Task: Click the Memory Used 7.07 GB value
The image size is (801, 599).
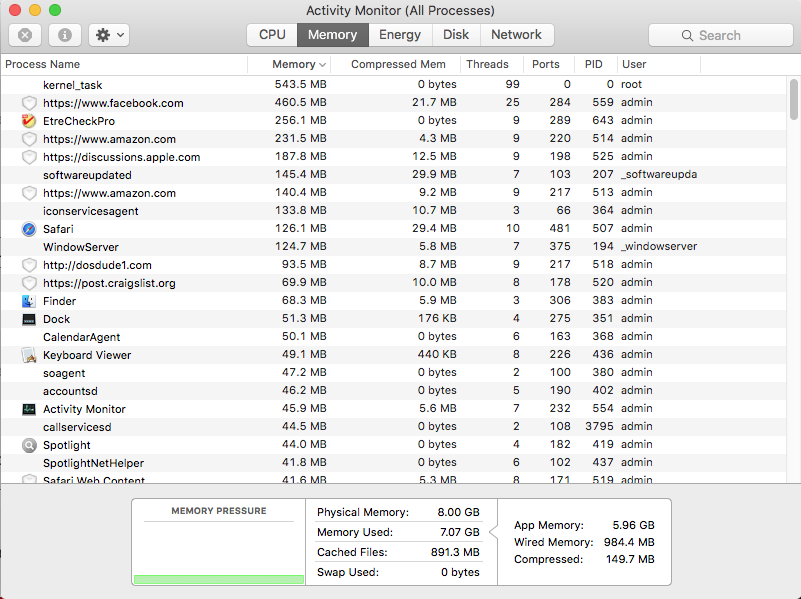Action: tap(460, 532)
